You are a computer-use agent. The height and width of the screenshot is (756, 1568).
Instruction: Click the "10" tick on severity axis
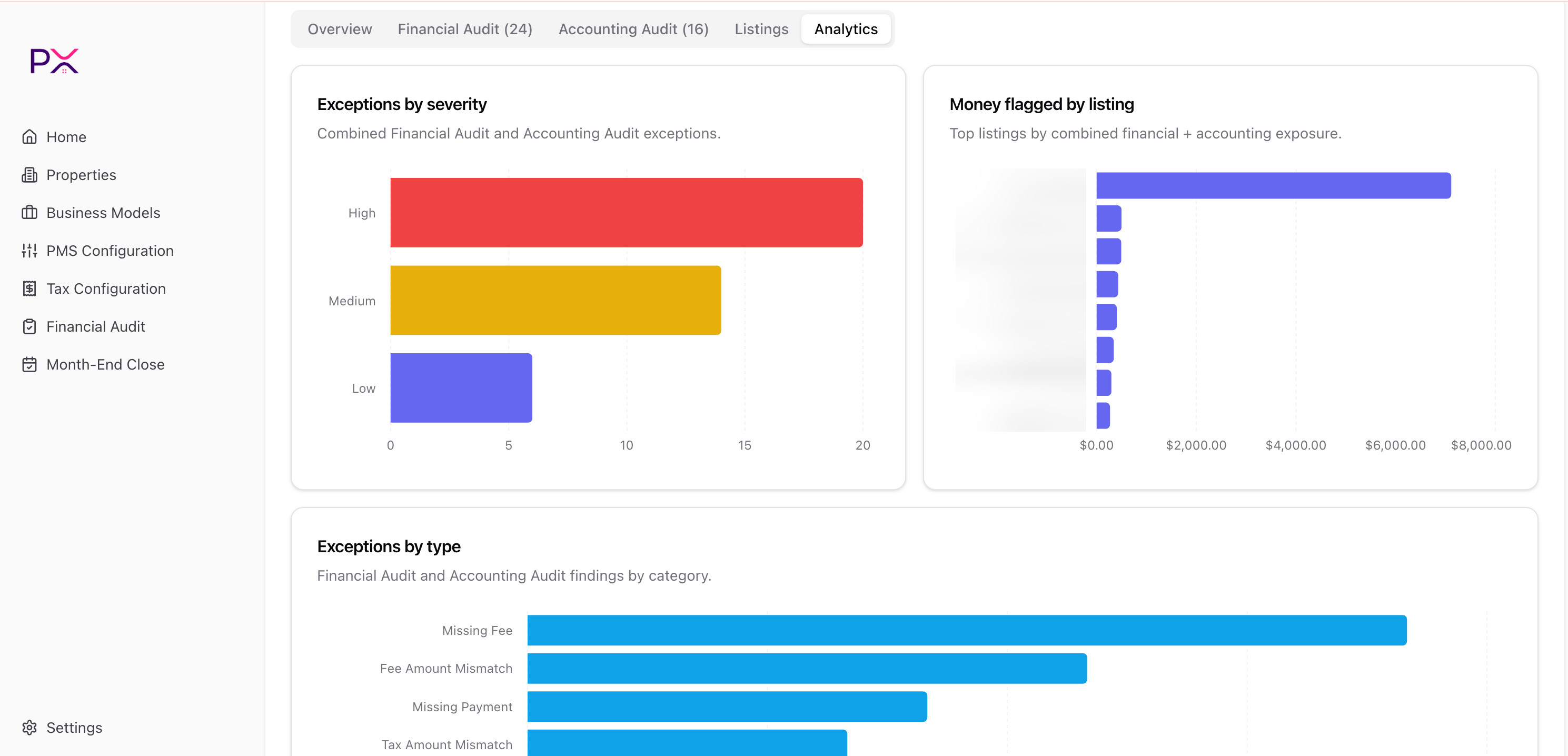pos(627,445)
